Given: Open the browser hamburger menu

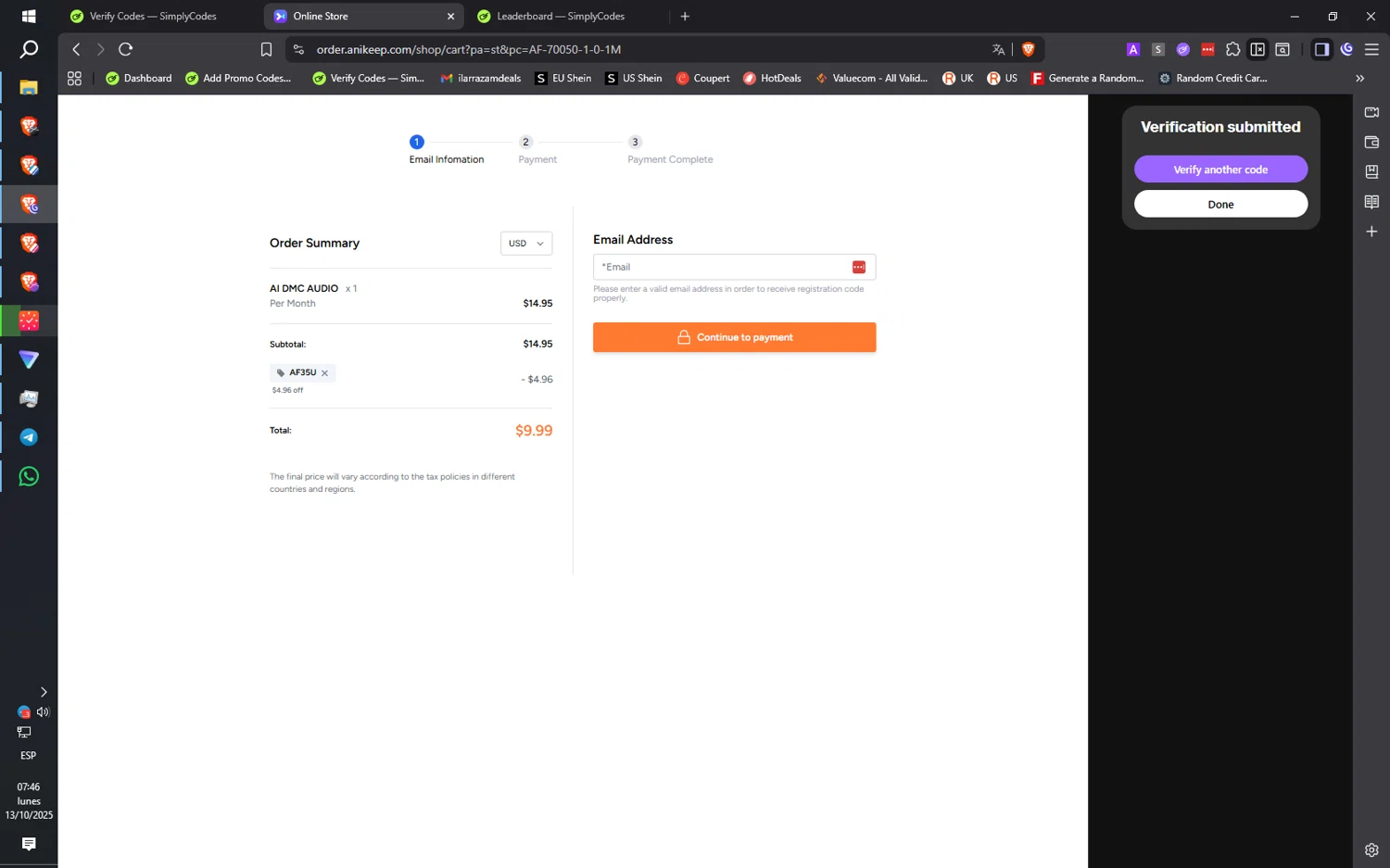Looking at the screenshot, I should [x=1371, y=49].
